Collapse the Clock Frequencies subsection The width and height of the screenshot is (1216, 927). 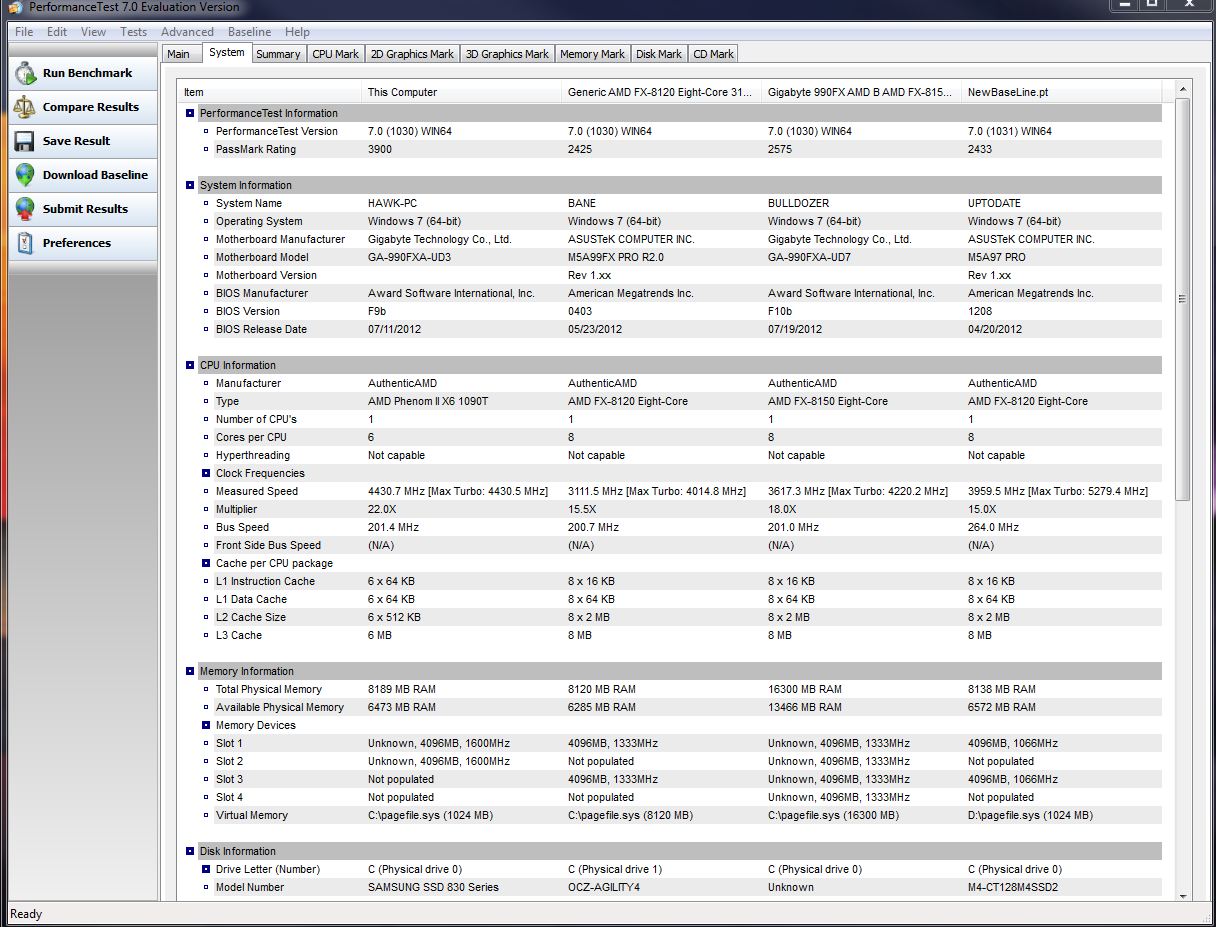tap(206, 473)
